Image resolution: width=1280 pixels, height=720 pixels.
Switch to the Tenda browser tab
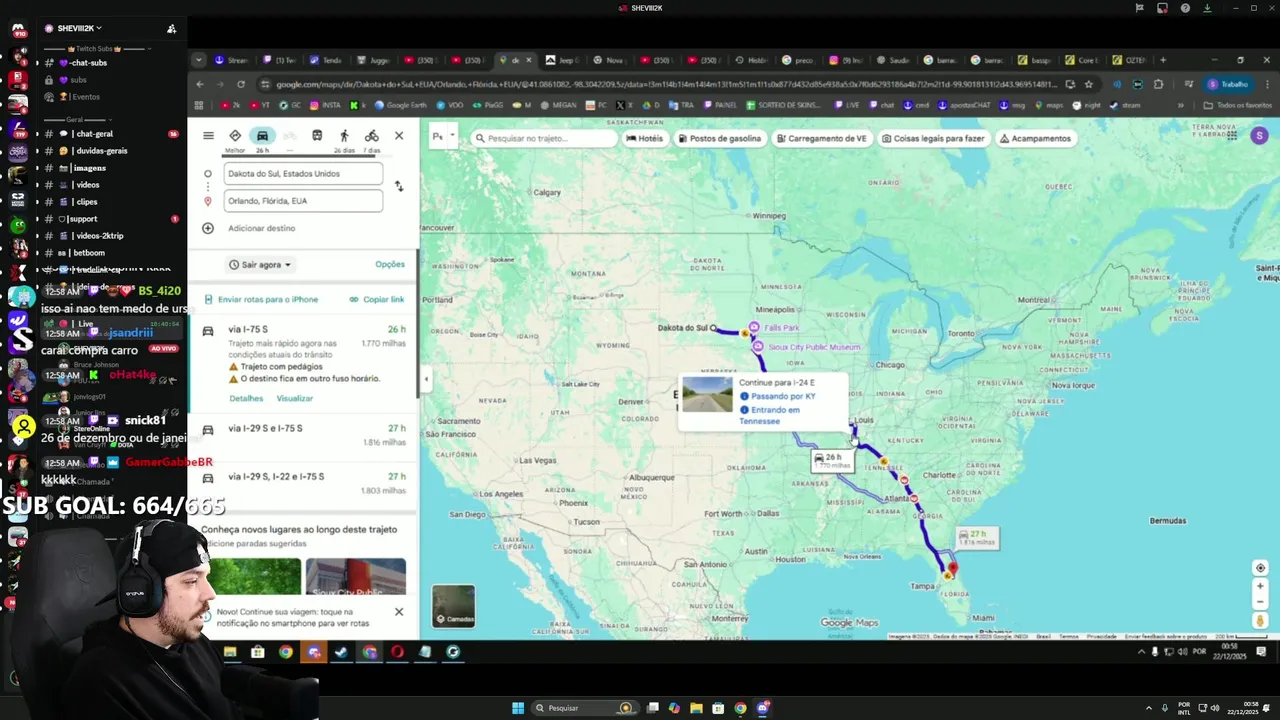pyautogui.click(x=326, y=60)
